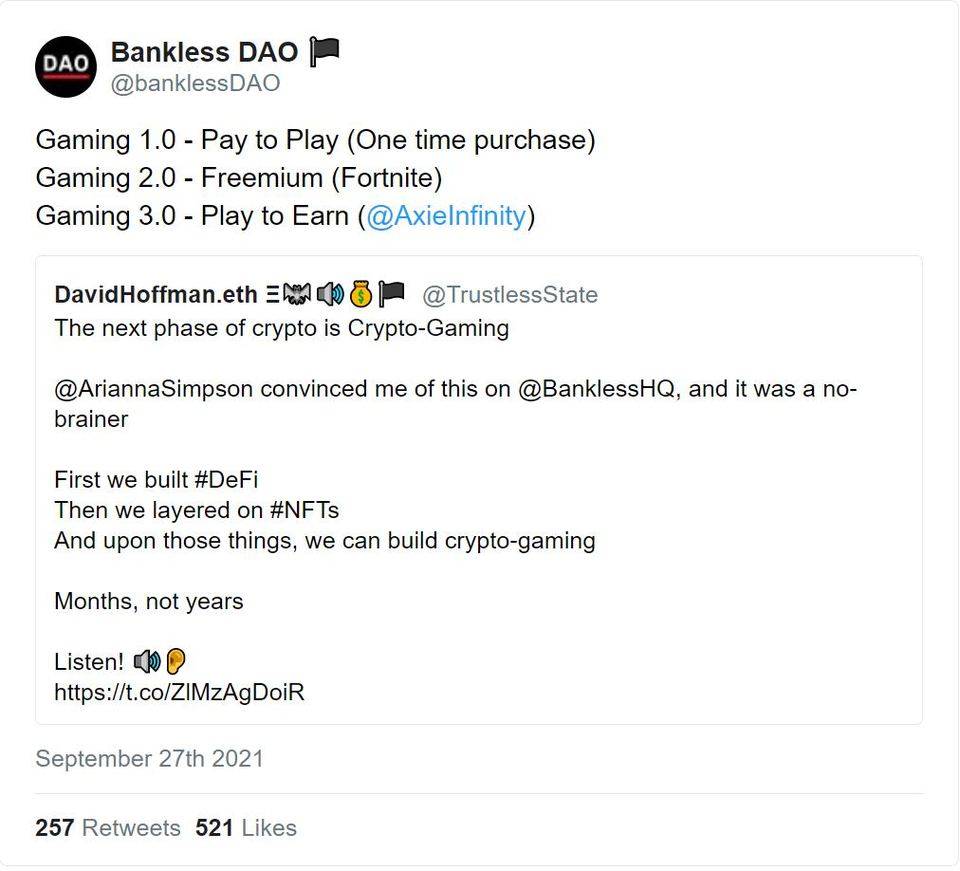
Task: Click the #NFTs hashtag
Action: pyautogui.click(x=304, y=510)
